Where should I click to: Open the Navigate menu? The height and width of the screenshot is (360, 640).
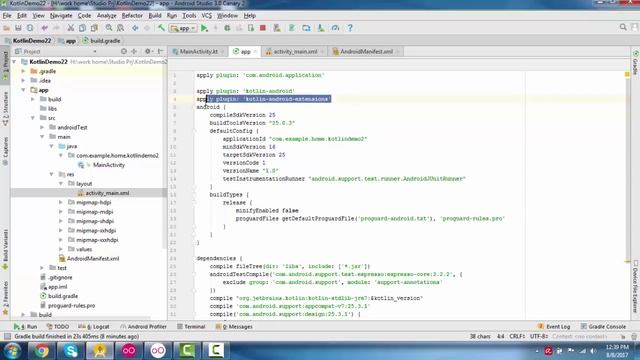click(x=61, y=16)
